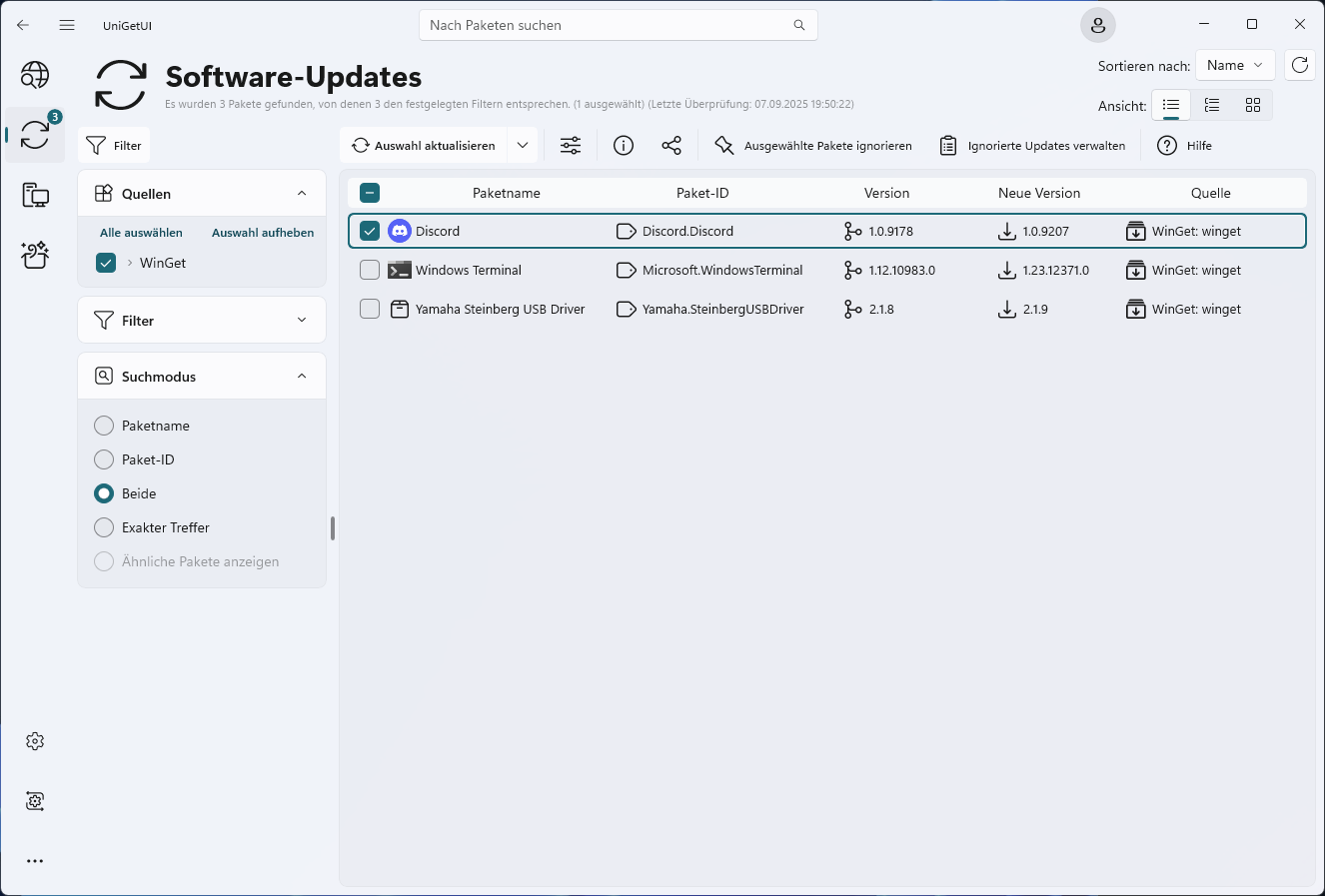Screen dimensions: 1325x896
Task: Share the selected package
Action: 671,146
